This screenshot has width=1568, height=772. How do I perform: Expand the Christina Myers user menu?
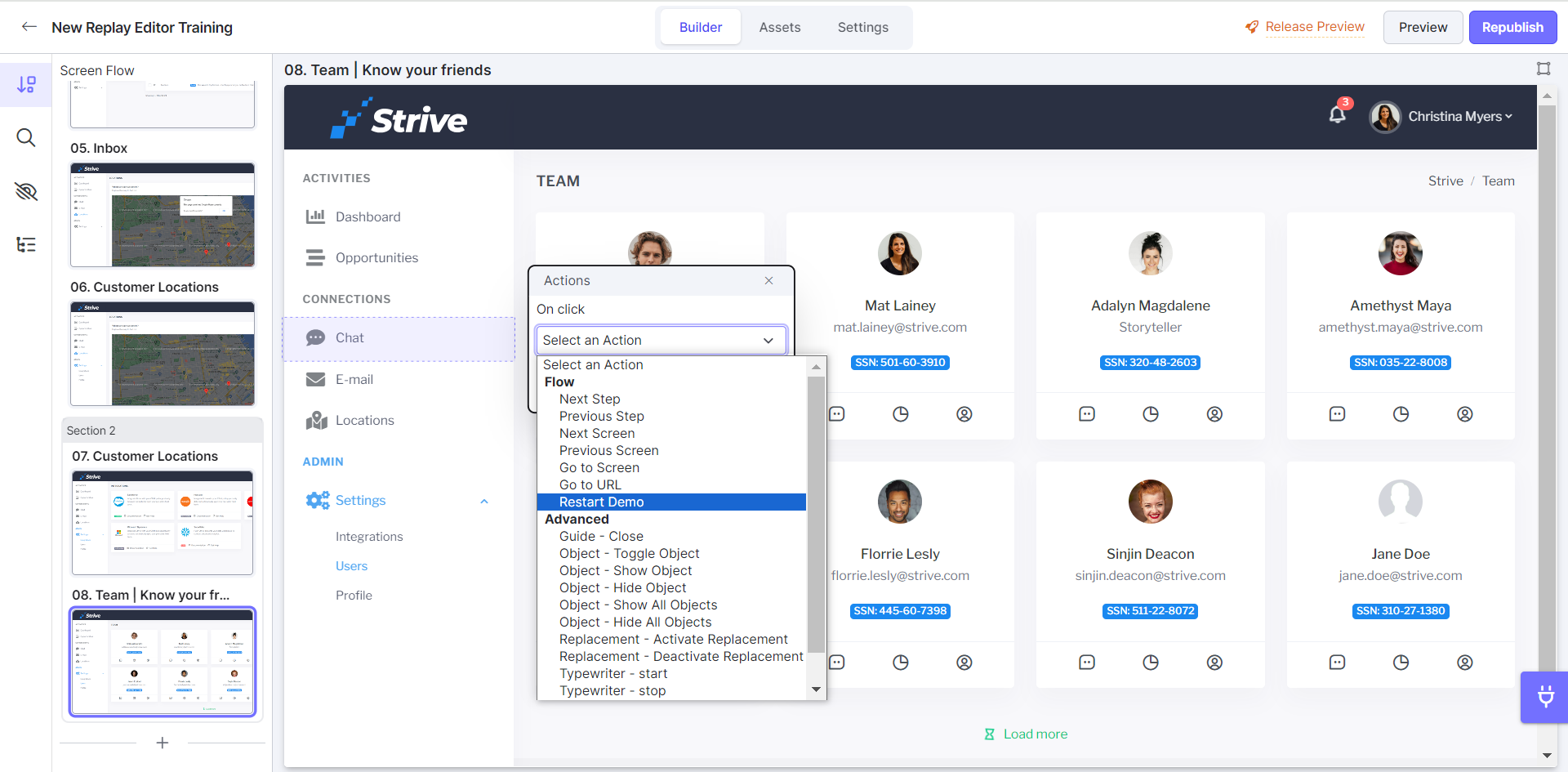pos(1460,117)
